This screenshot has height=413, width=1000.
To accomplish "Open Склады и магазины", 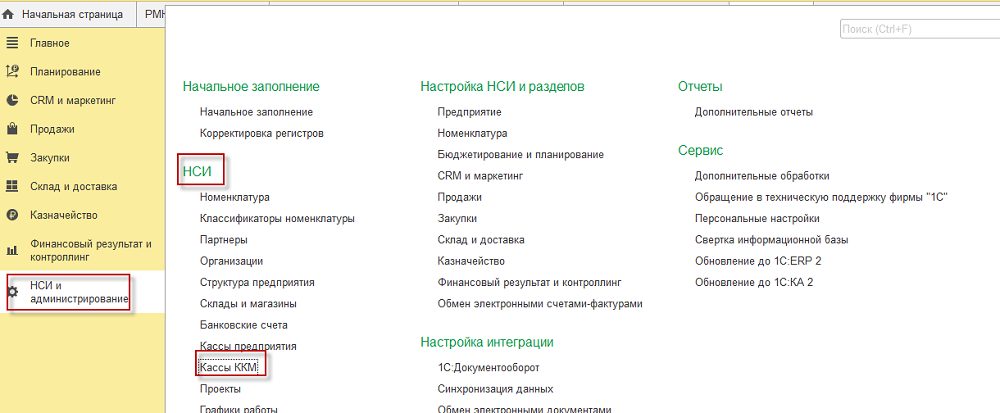I will coord(248,304).
